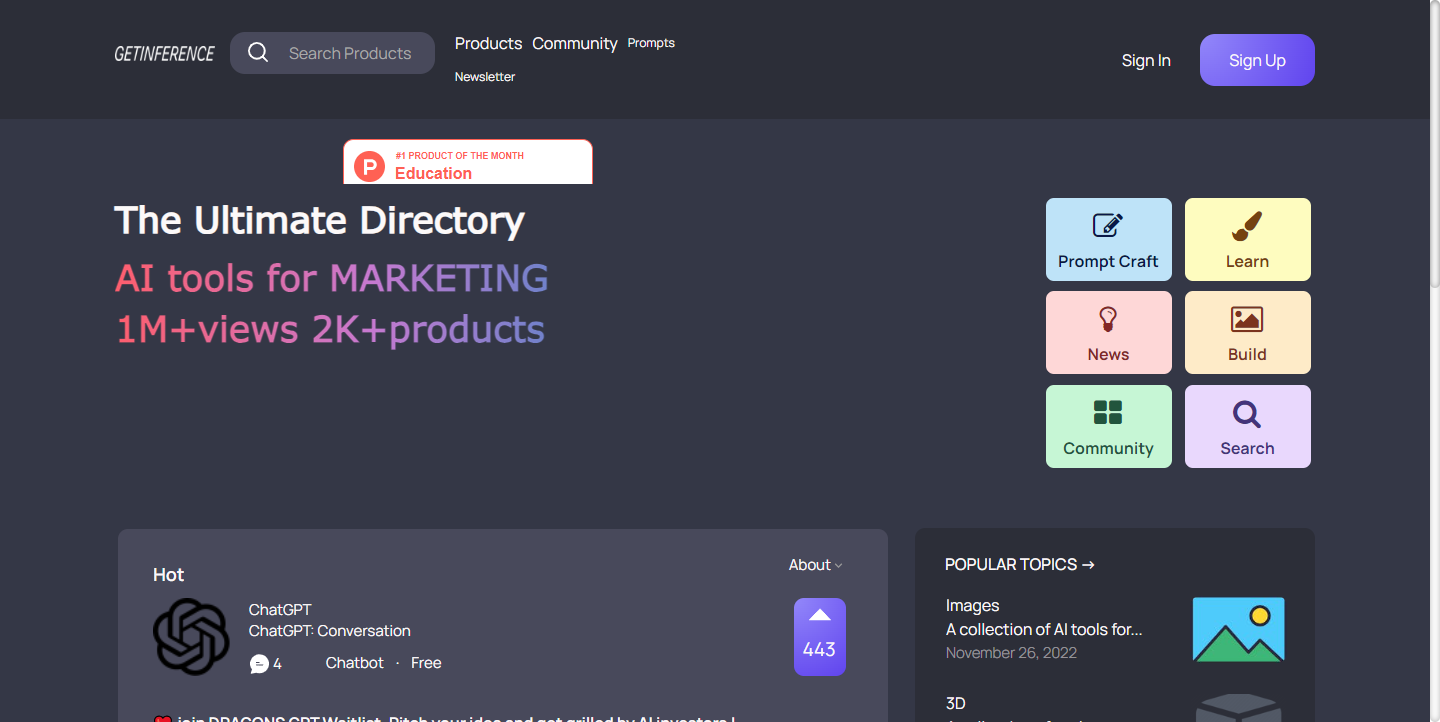Click 'A collection of AI tools for...' text
The width and height of the screenshot is (1440, 722).
(1044, 630)
